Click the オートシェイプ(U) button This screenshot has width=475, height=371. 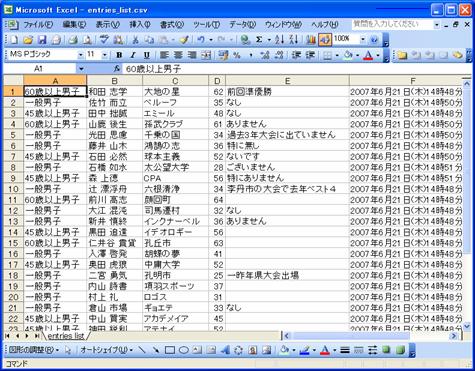pos(107,350)
